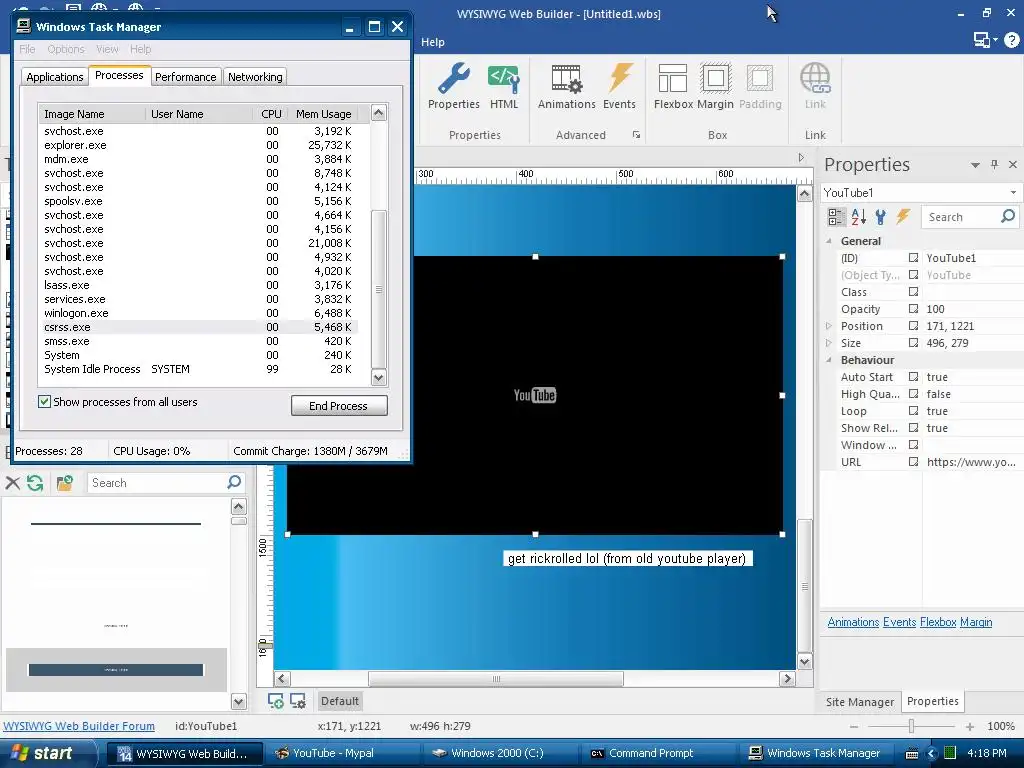The width and height of the screenshot is (1024, 768).
Task: Switch Properties panel to categorized view
Action: 836,217
